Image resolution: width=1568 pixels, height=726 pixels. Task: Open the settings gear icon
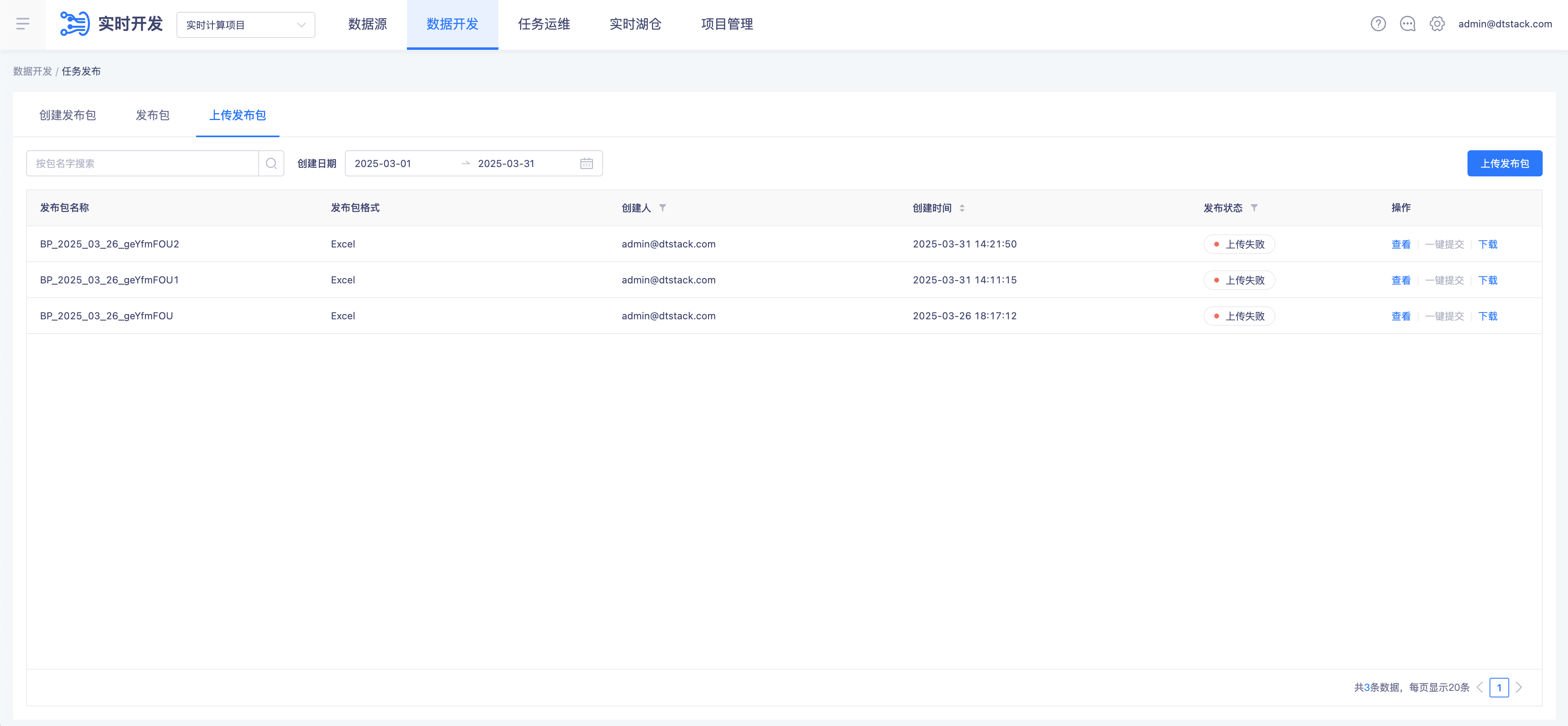point(1437,24)
